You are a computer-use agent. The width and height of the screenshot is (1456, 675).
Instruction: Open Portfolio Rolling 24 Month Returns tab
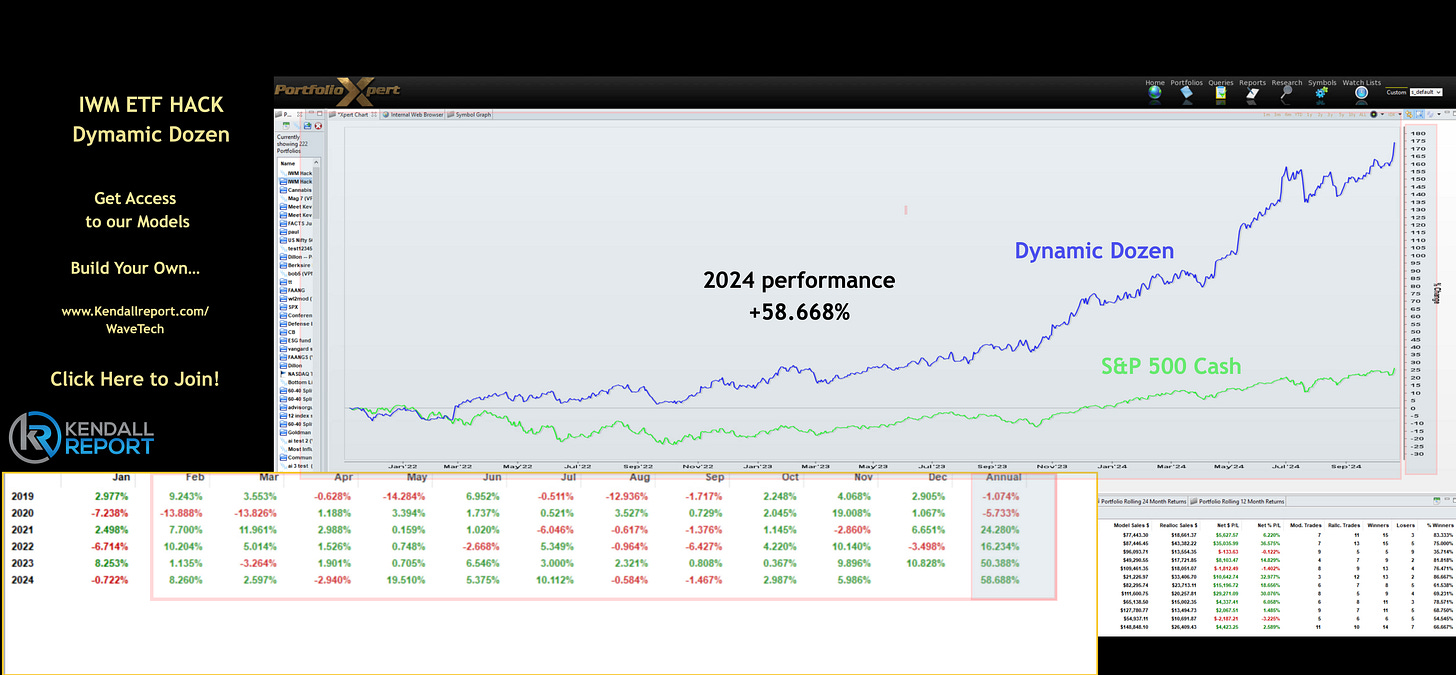(x=1143, y=501)
